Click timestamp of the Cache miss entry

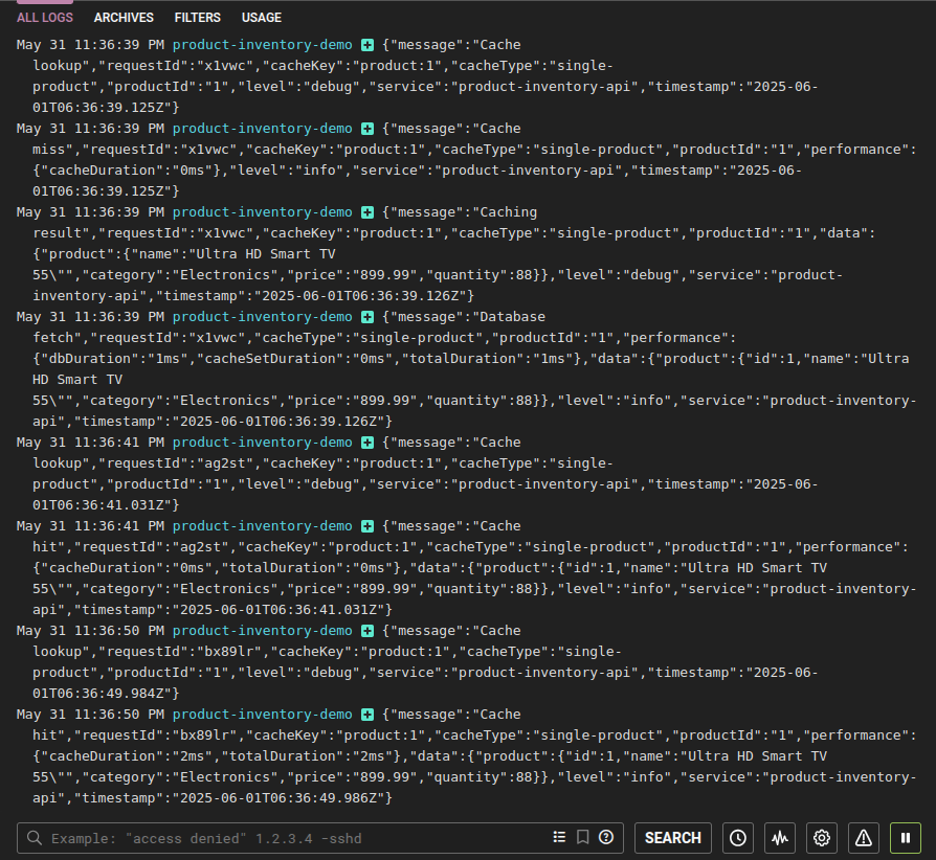click(x=90, y=128)
